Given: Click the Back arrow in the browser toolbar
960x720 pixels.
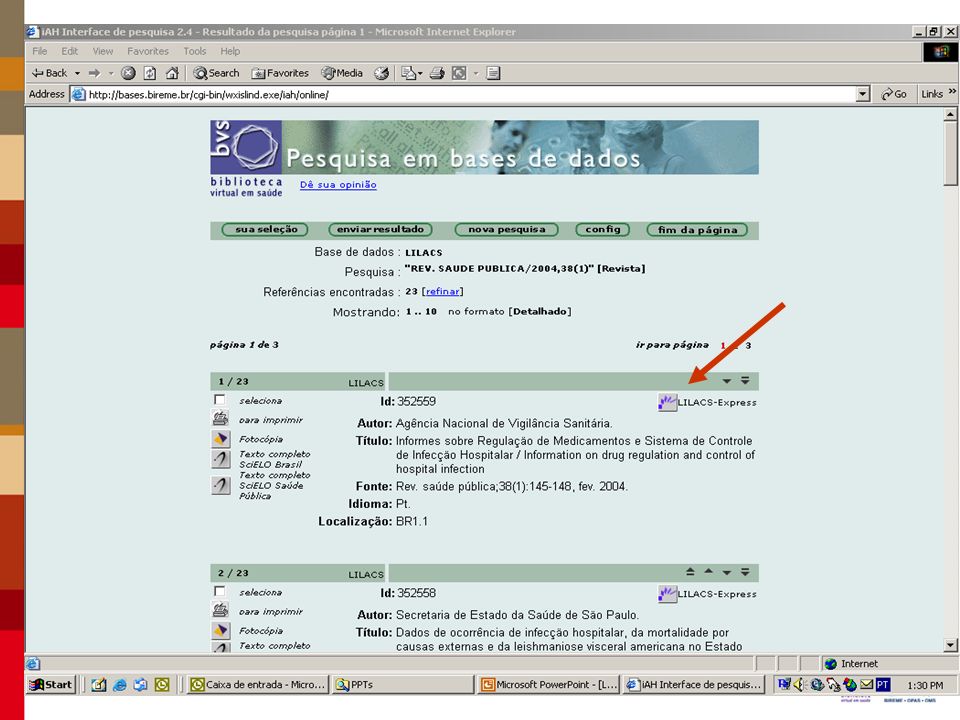Looking at the screenshot, I should click(49, 73).
